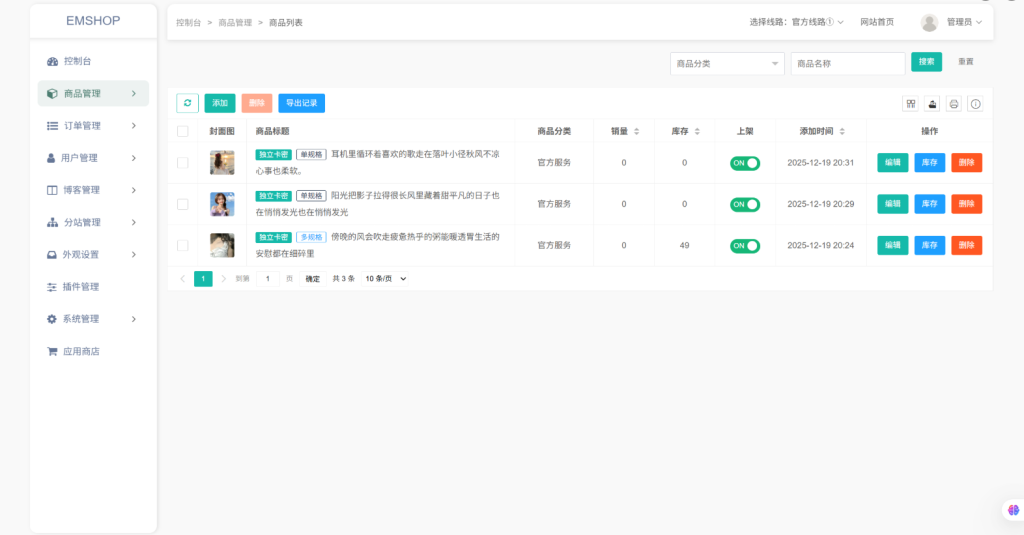Expand the 商品管理 chevron
1024x535 pixels.
(134, 93)
